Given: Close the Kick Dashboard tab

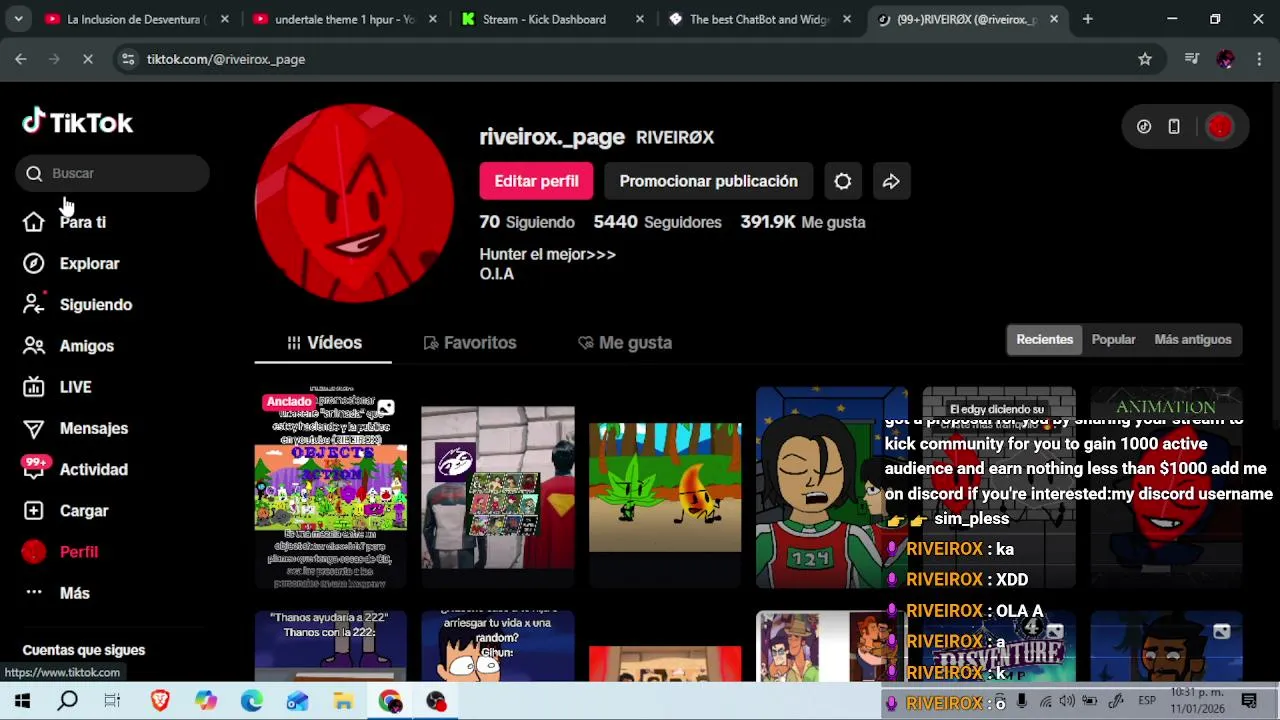Looking at the screenshot, I should coord(640,19).
